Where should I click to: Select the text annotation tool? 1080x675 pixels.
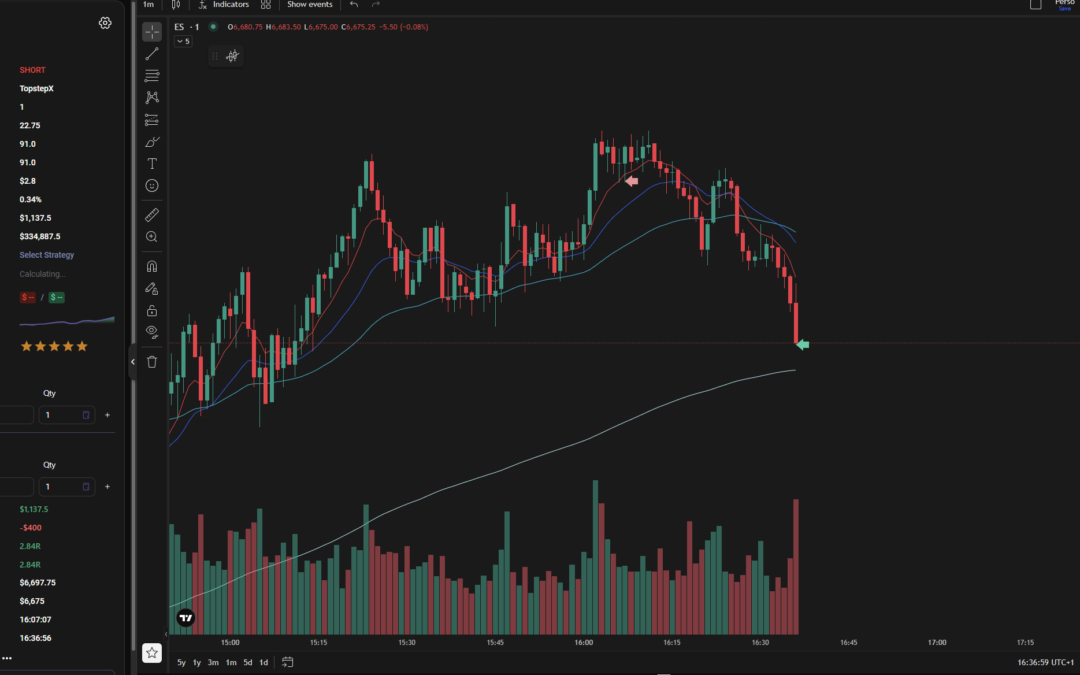point(151,163)
